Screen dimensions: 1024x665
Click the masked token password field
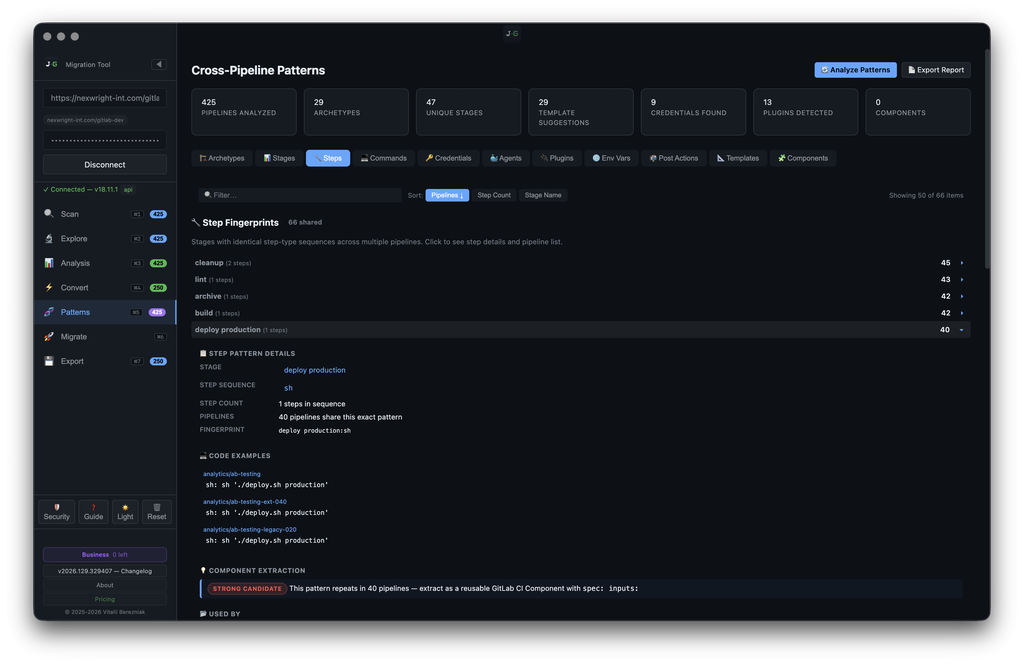[104, 140]
